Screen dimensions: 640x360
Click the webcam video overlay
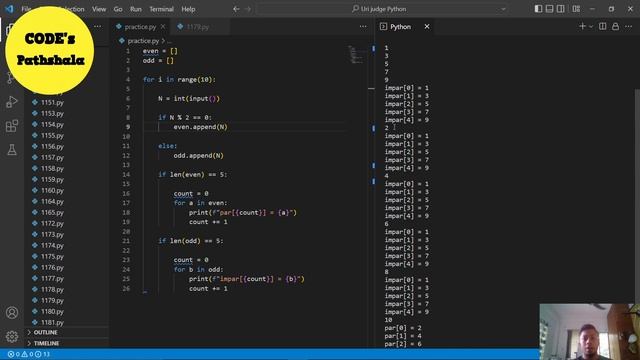(589, 331)
